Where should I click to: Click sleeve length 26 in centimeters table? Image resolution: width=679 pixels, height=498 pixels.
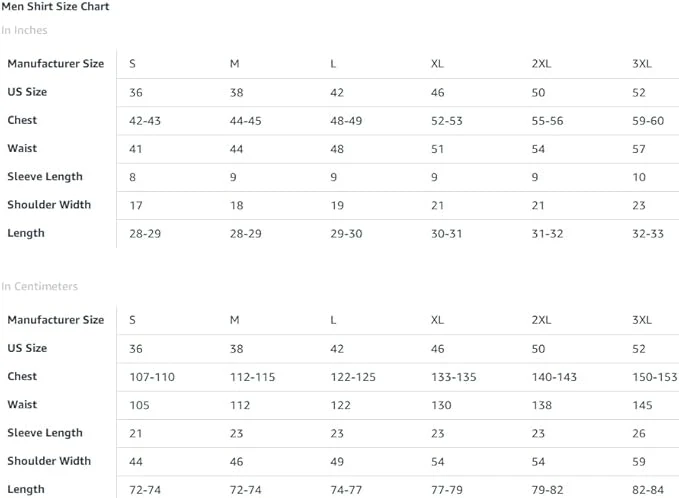[x=639, y=433]
